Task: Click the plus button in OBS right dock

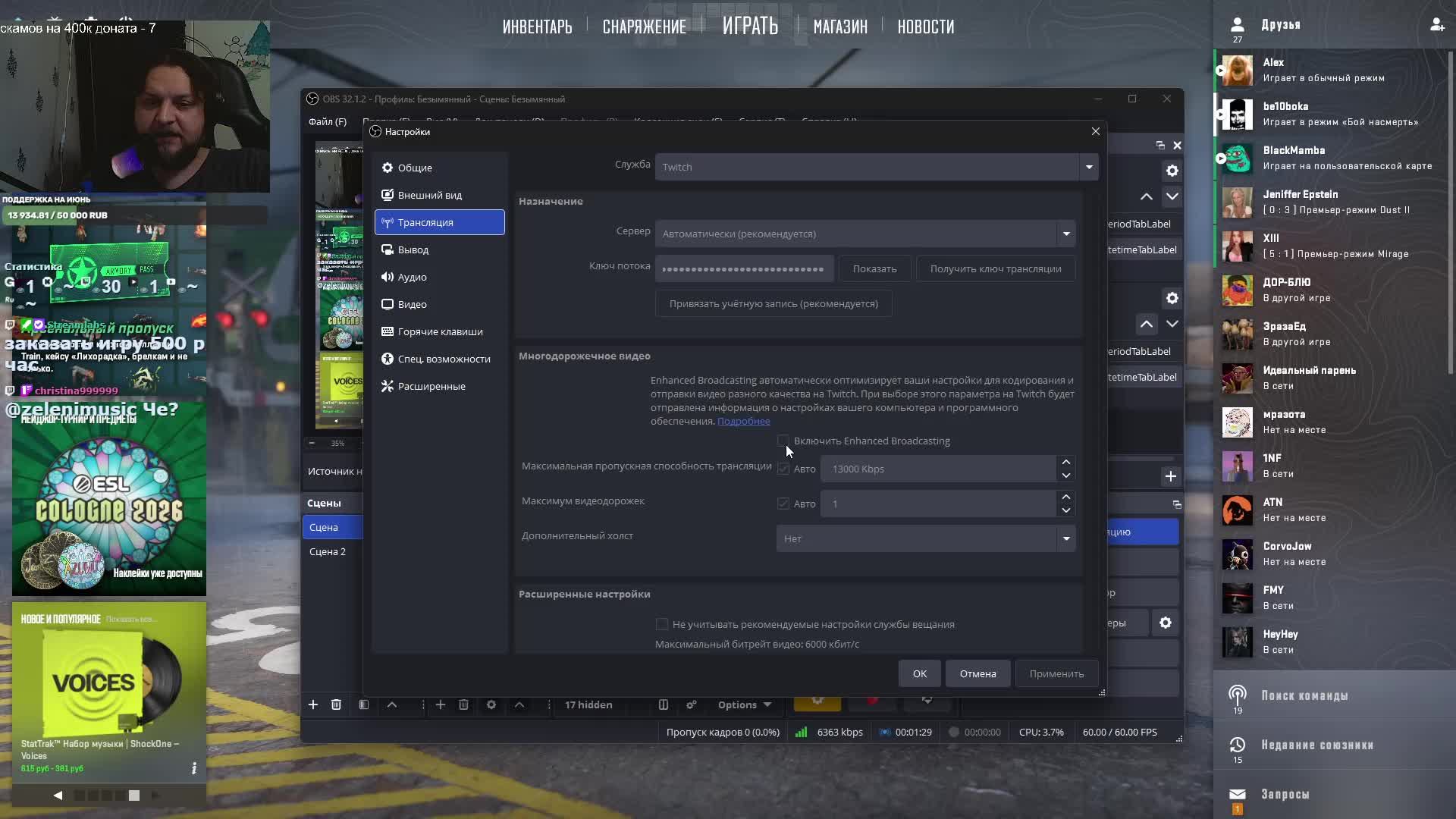Action: (1171, 476)
